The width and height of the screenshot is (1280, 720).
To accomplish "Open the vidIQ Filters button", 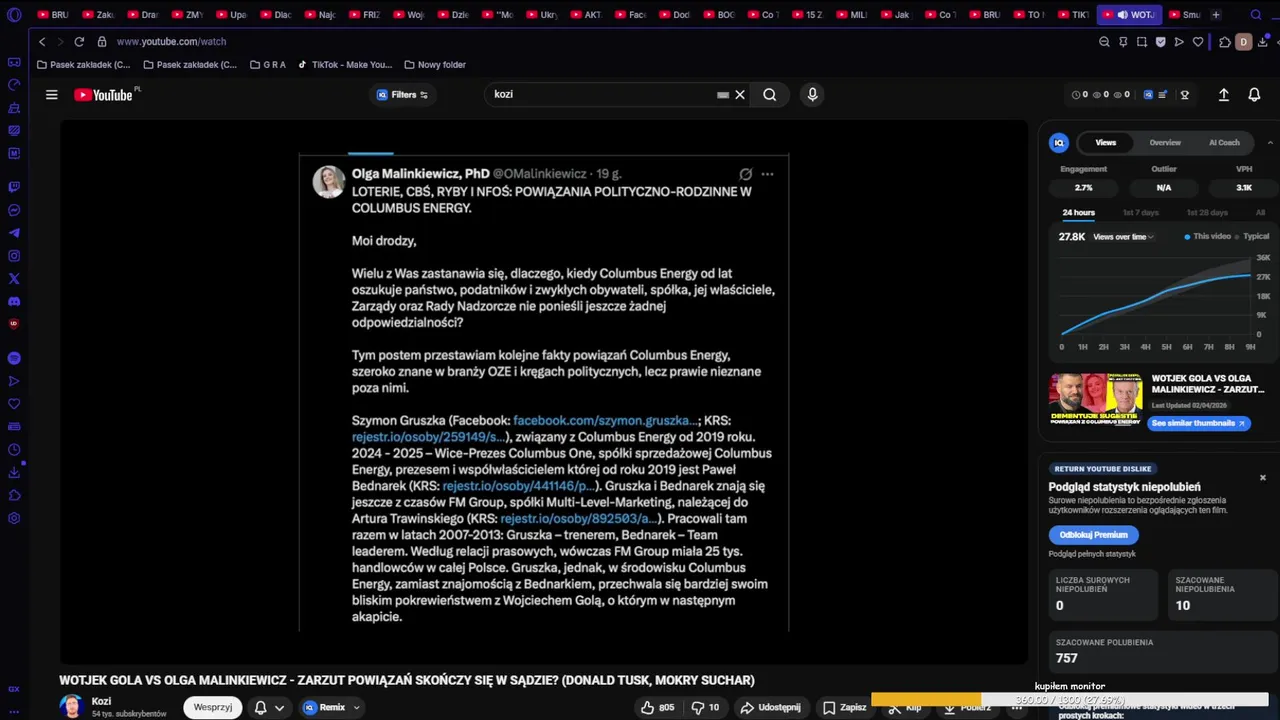I will (x=402, y=95).
